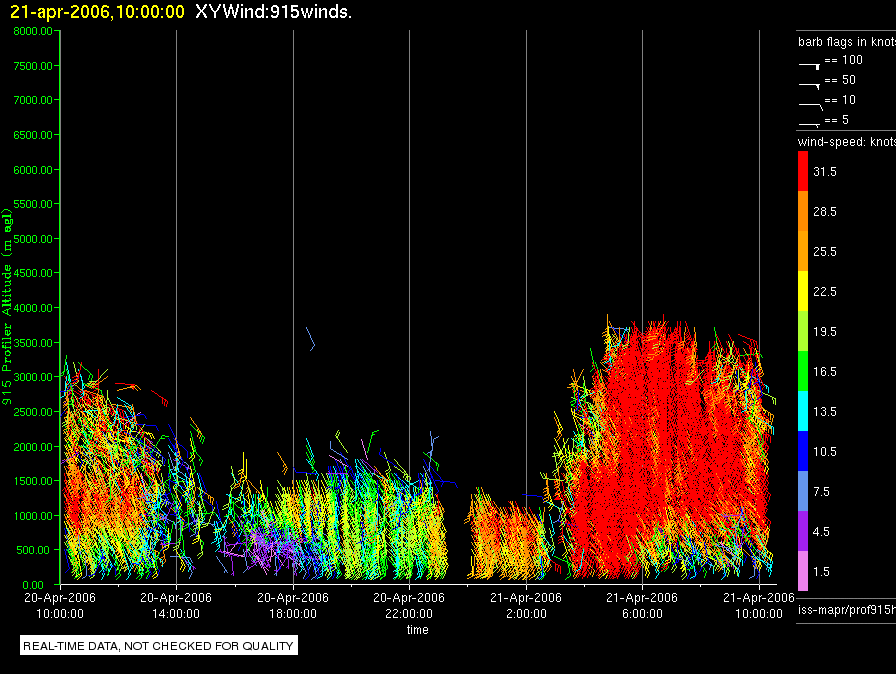
Task: Click the blue 10.5 knots swatch
Action: coord(803,451)
